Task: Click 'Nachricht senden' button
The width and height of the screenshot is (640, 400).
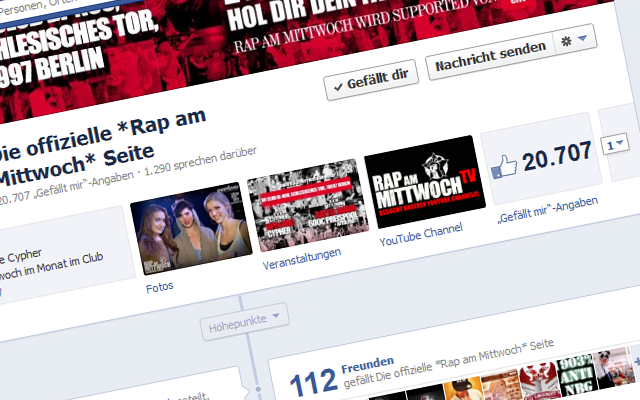Action: 489,56
